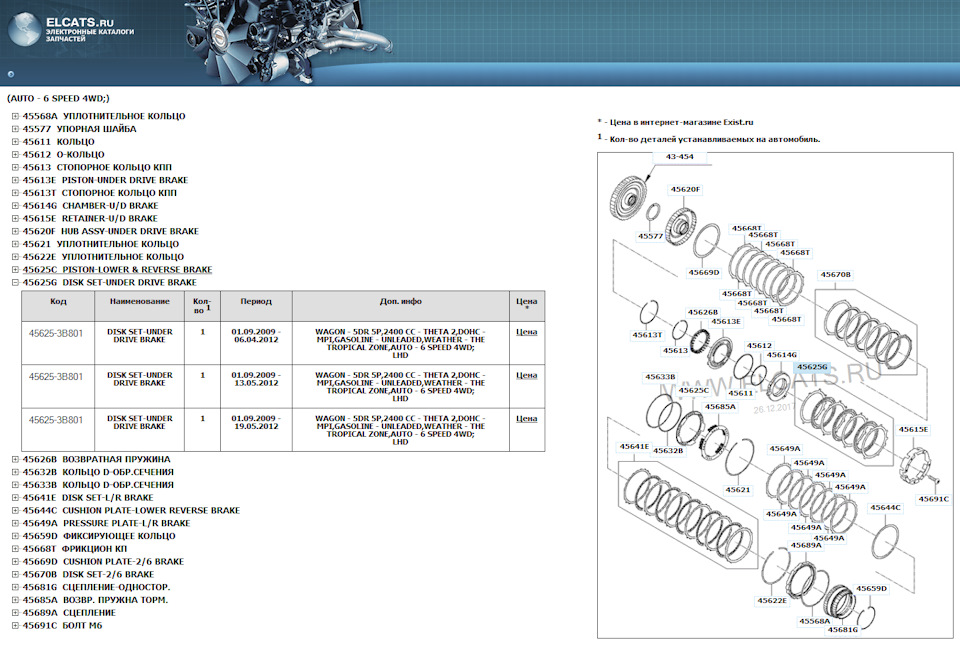This screenshot has height=645, width=960.
Task: Expand the 45670B DISK SET-2/6 BRAKE entry
Action: click(15, 574)
